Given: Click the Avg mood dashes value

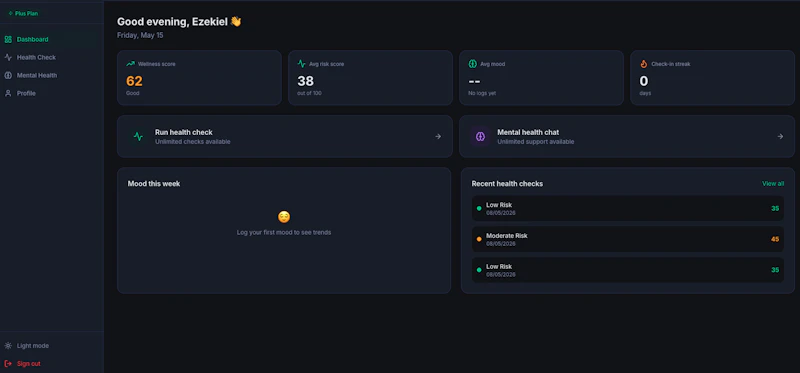Looking at the screenshot, I should pos(474,81).
